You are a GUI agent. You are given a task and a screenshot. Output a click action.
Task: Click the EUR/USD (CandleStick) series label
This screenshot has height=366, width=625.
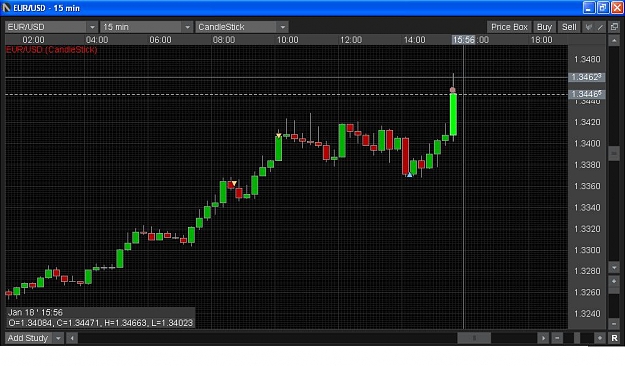coord(51,49)
